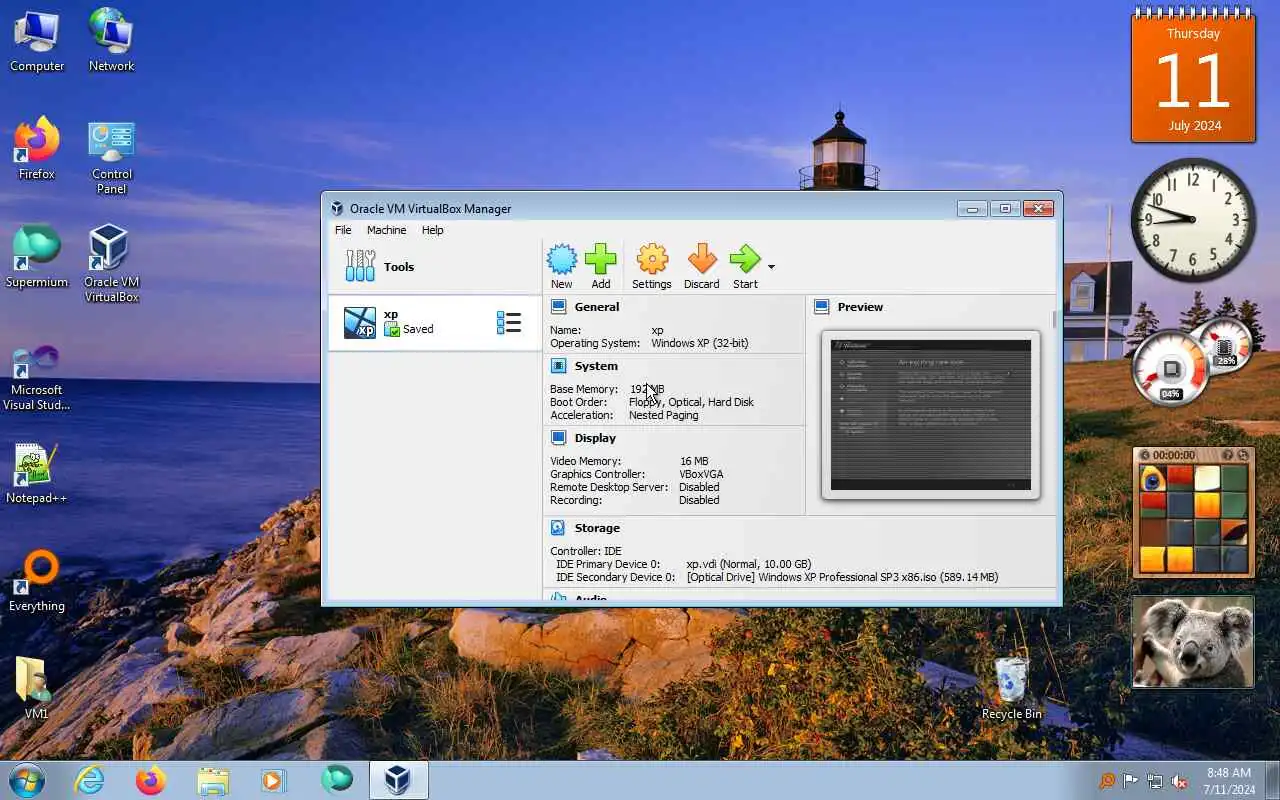Open the Oracle VM VirtualBox desktop shortcut
The image size is (1280, 800).
point(111,263)
